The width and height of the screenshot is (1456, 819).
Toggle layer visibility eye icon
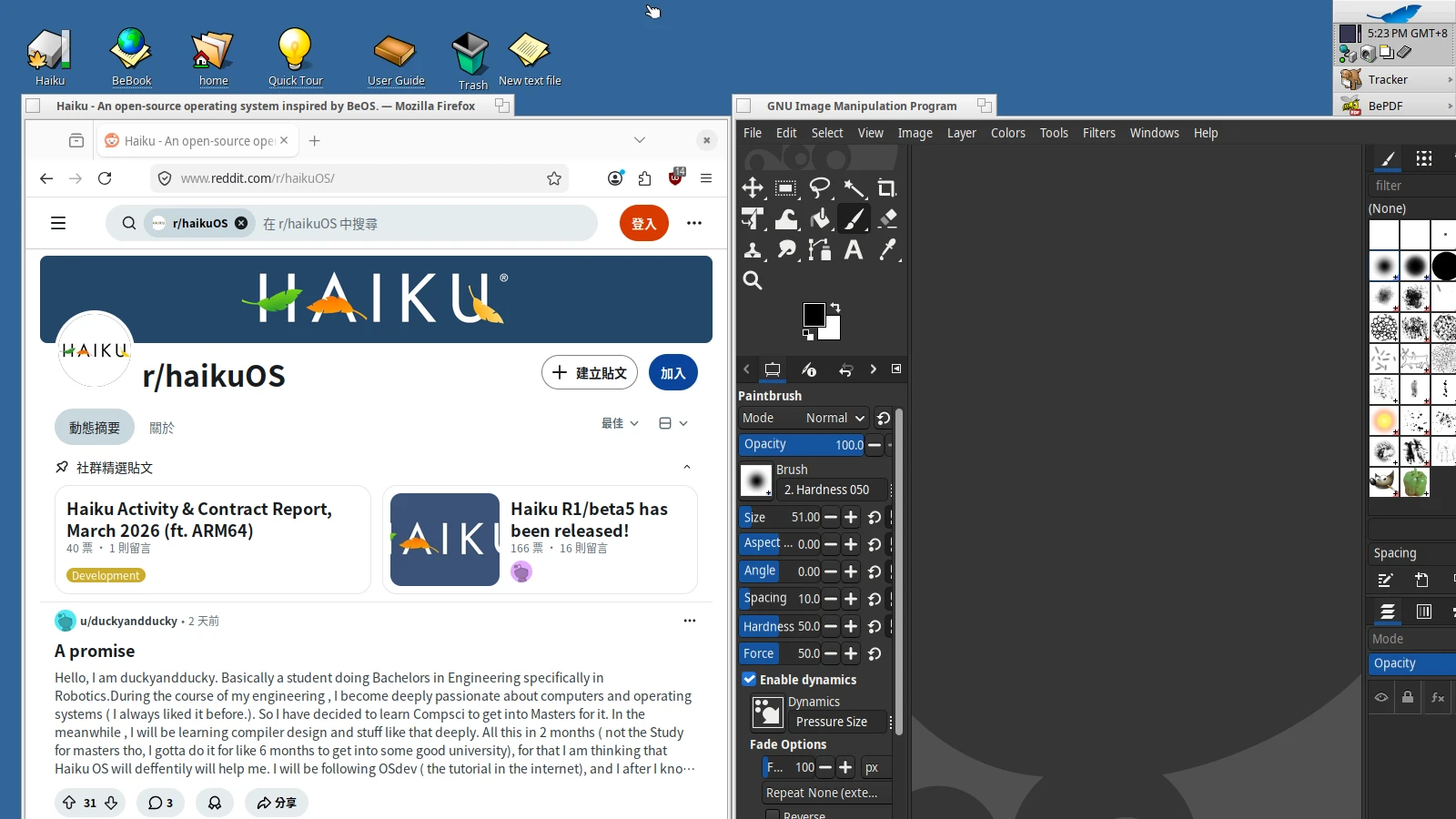coord(1381,698)
